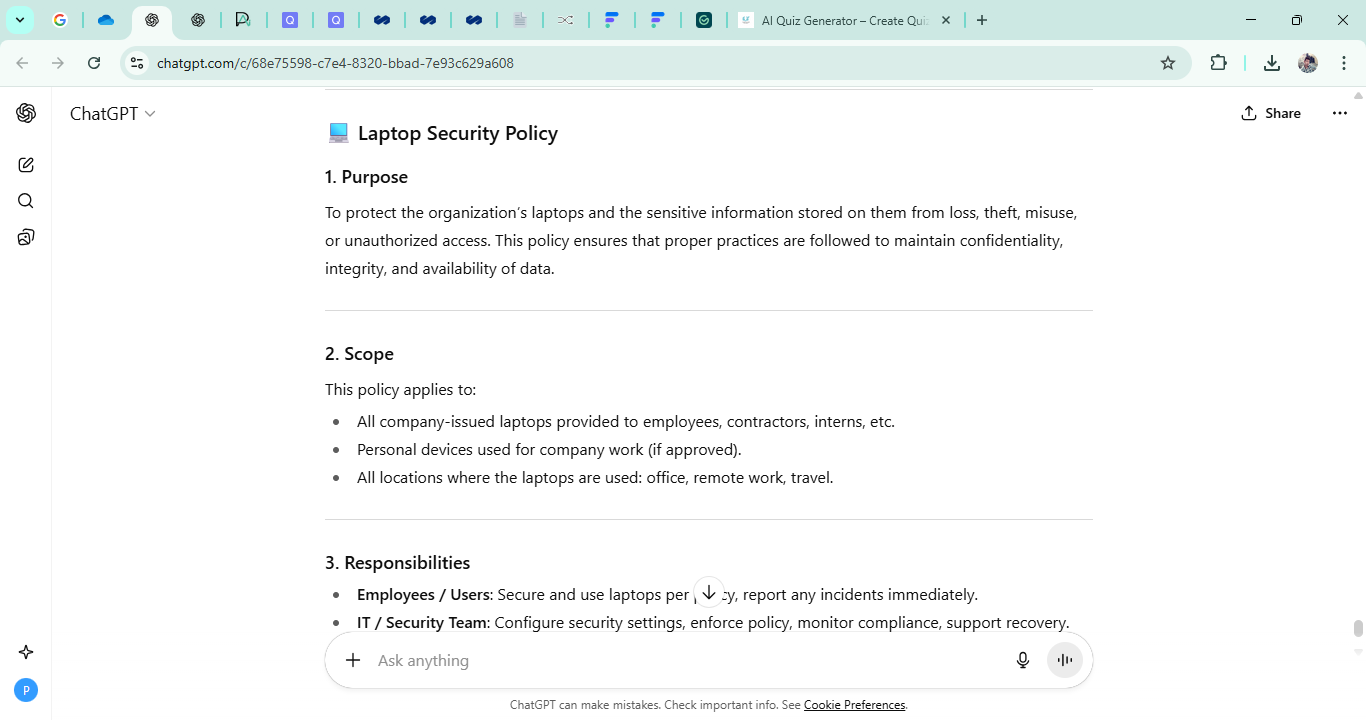Screen dimensions: 1366x720
Task: Open search chats magnifier icon
Action: point(26,201)
